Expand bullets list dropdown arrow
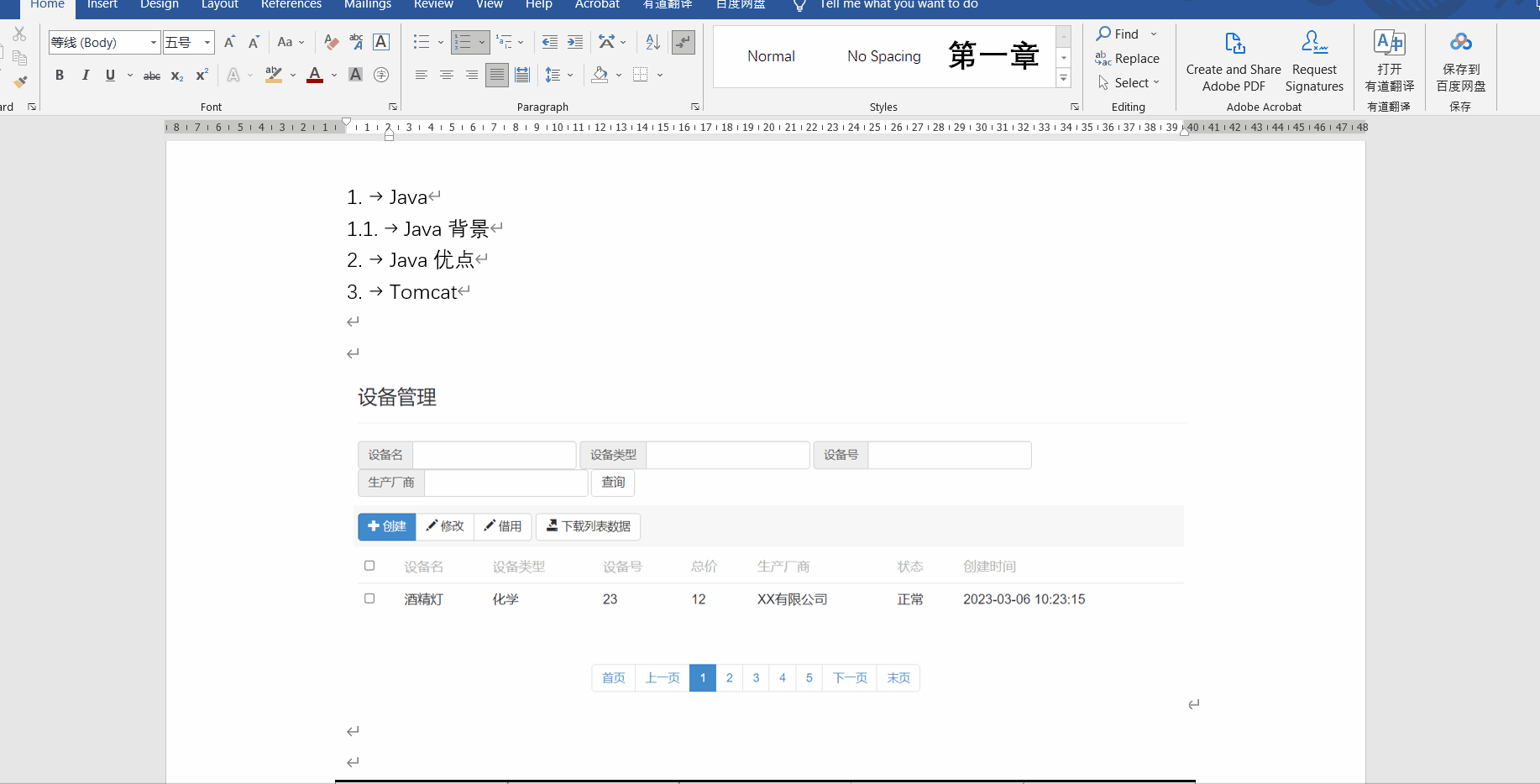The height and width of the screenshot is (784, 1540). 441,42
